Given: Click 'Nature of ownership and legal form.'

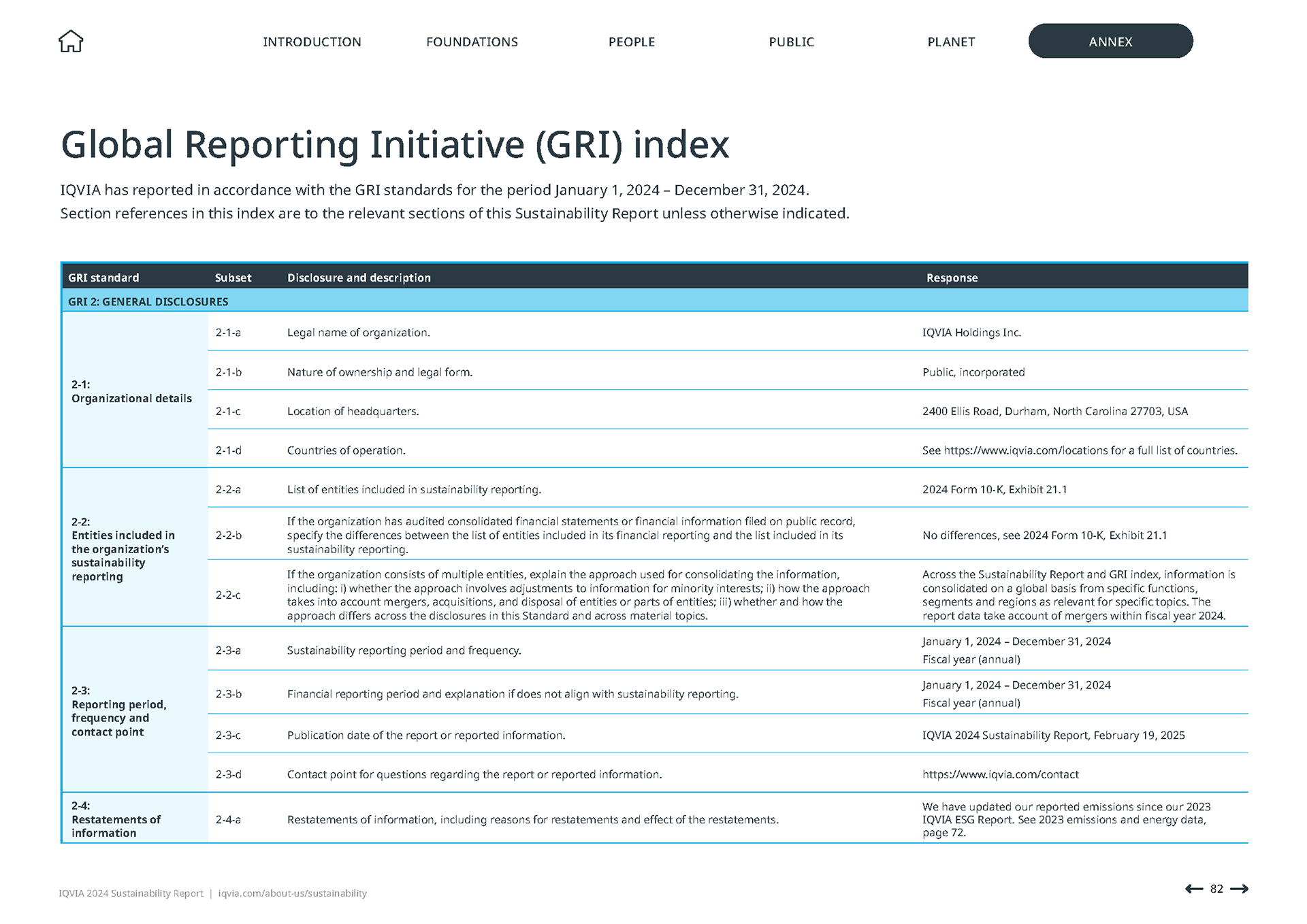Looking at the screenshot, I should pos(379,372).
